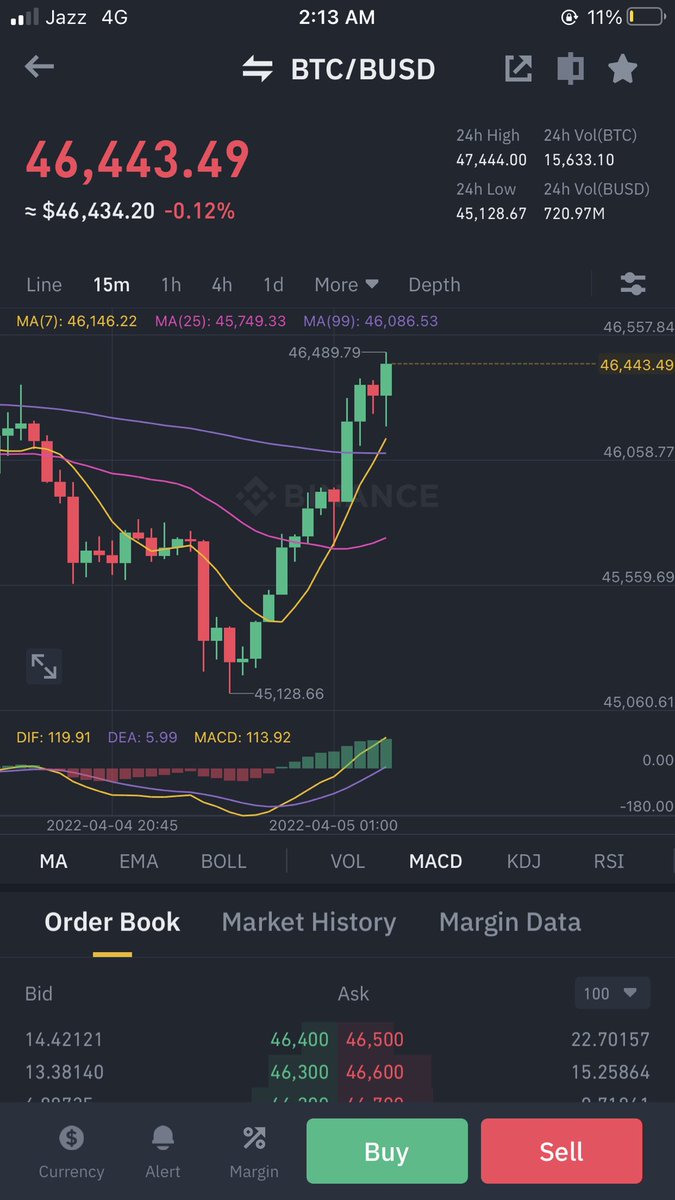Open the share link icon
675x1200 pixels.
(x=518, y=69)
